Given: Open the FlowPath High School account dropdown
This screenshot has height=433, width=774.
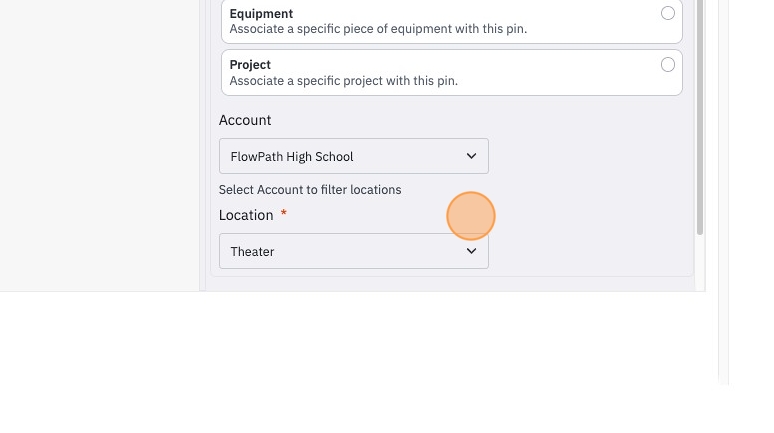Looking at the screenshot, I should (354, 156).
